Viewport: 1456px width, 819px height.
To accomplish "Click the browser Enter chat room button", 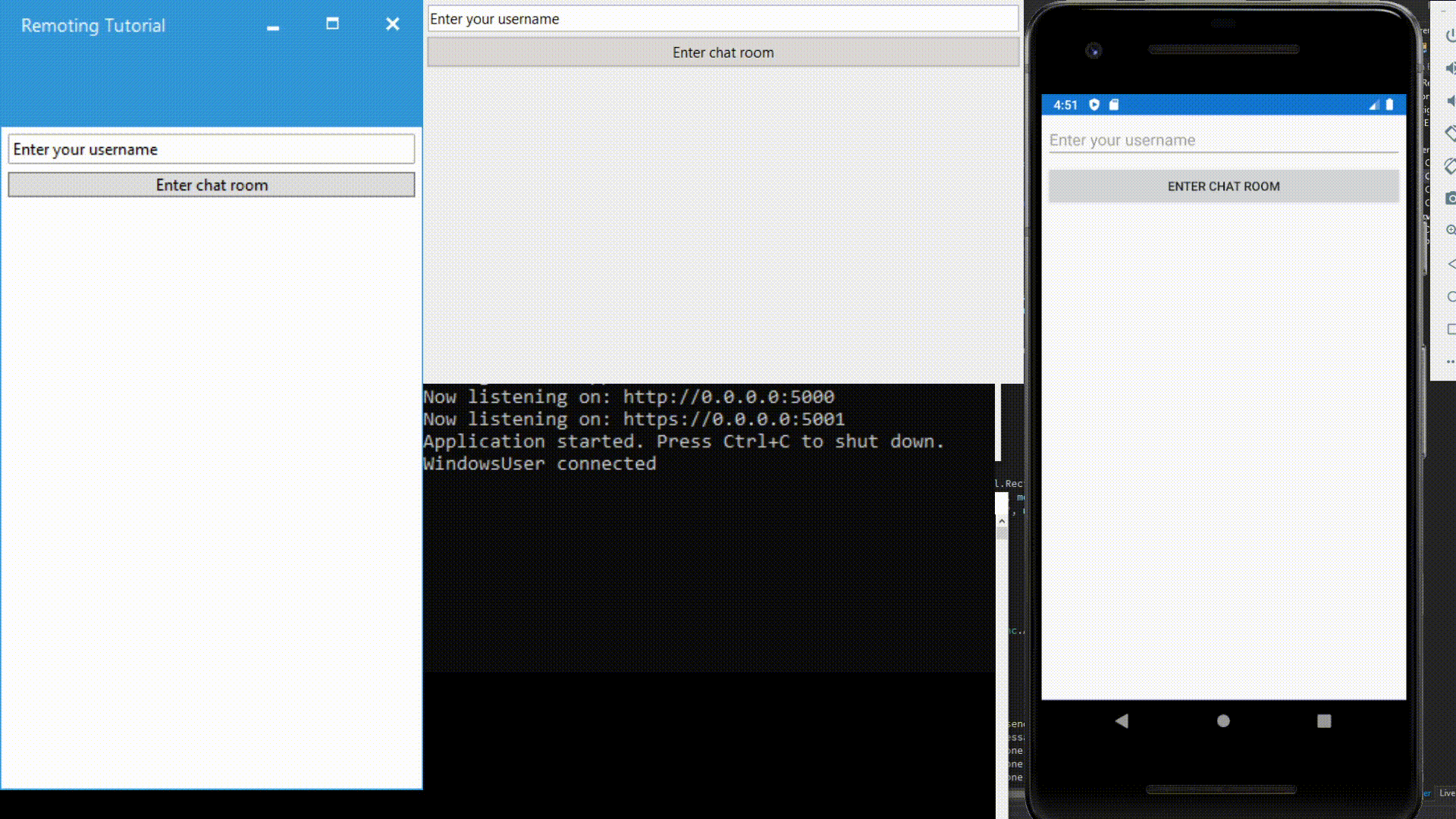I will (723, 52).
